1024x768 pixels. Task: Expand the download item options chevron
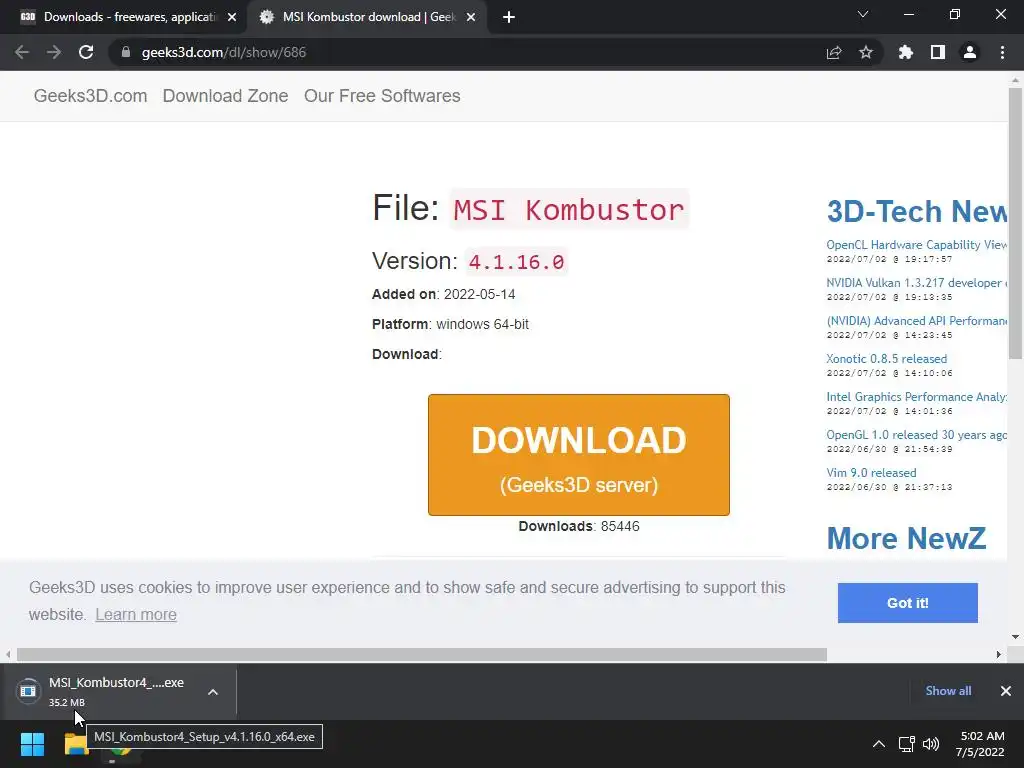click(x=213, y=692)
